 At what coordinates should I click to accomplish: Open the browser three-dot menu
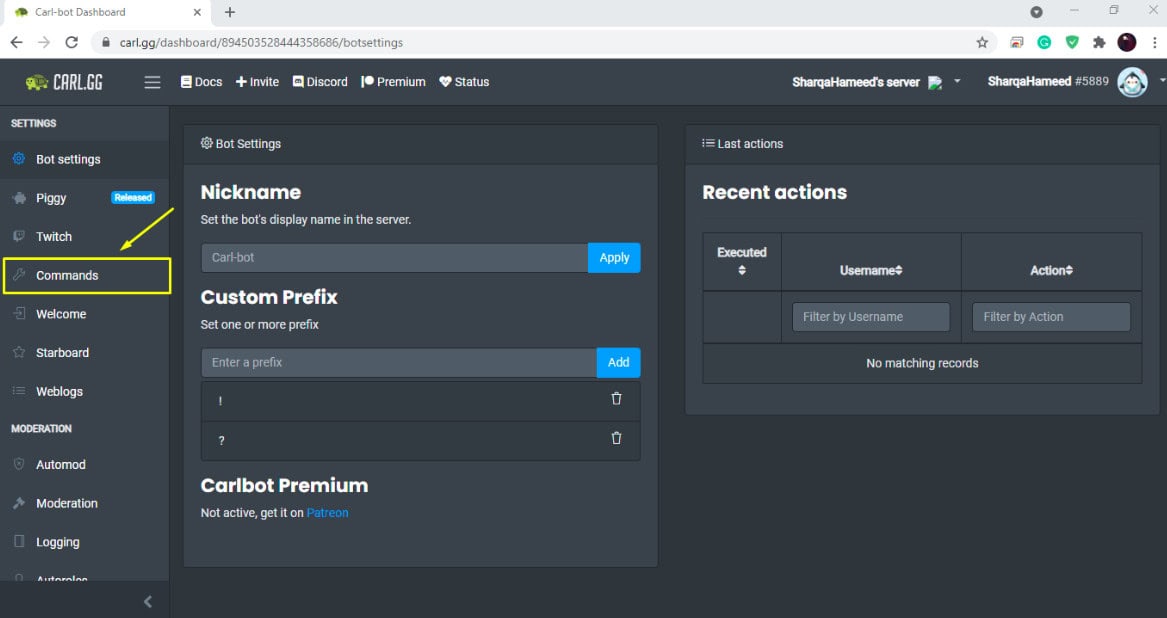pyautogui.click(x=1154, y=42)
